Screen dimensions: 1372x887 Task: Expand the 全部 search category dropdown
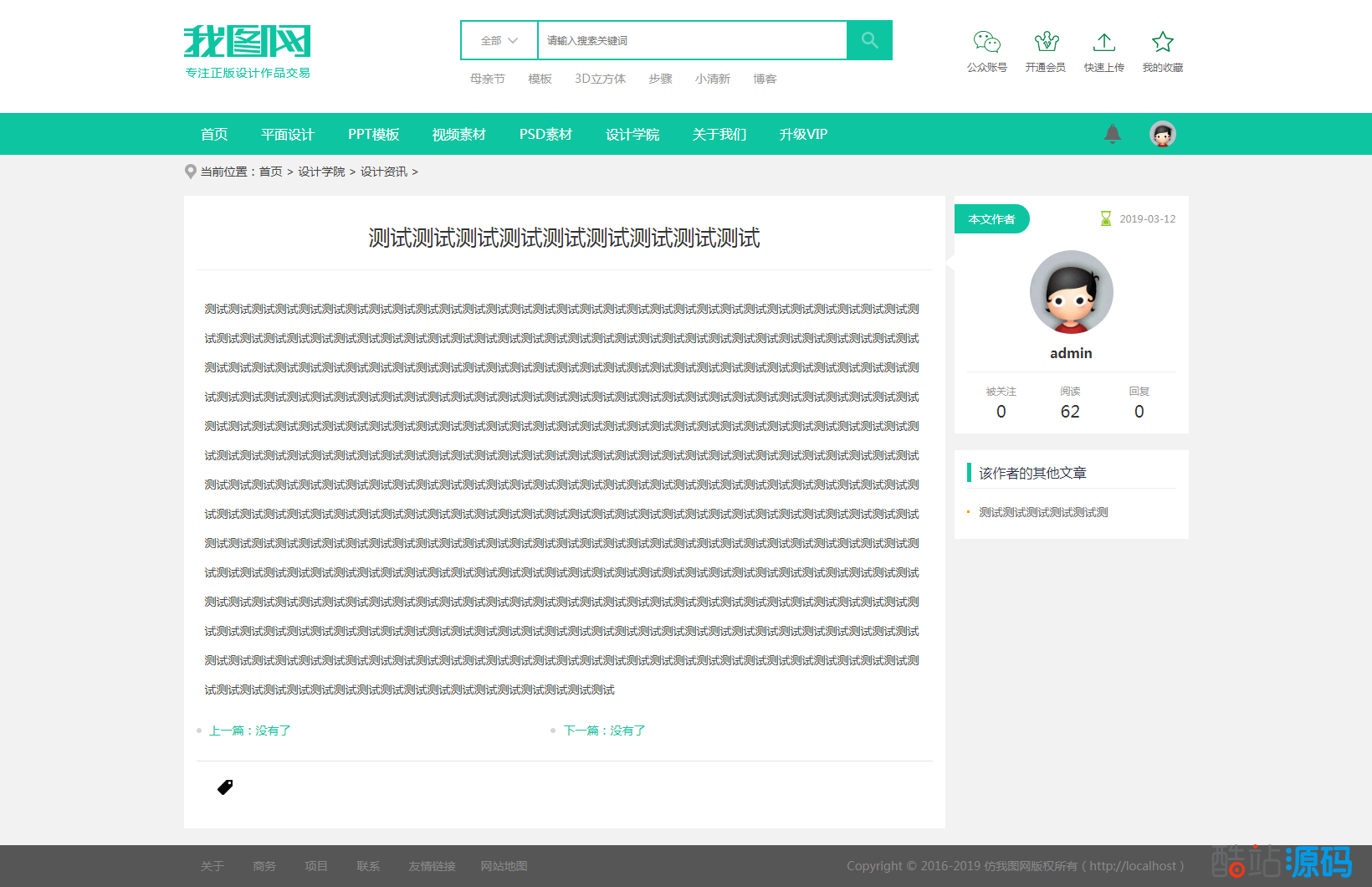tap(499, 40)
